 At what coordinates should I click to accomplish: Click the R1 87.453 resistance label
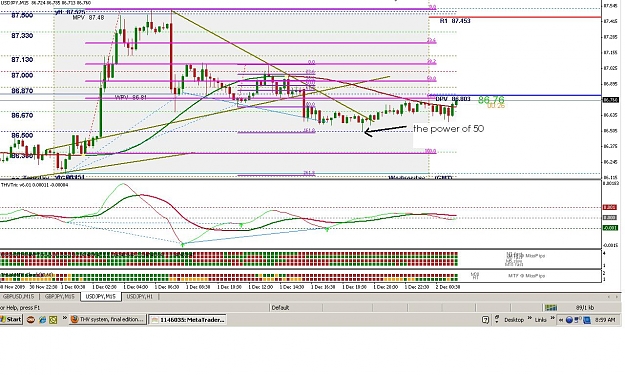455,21
